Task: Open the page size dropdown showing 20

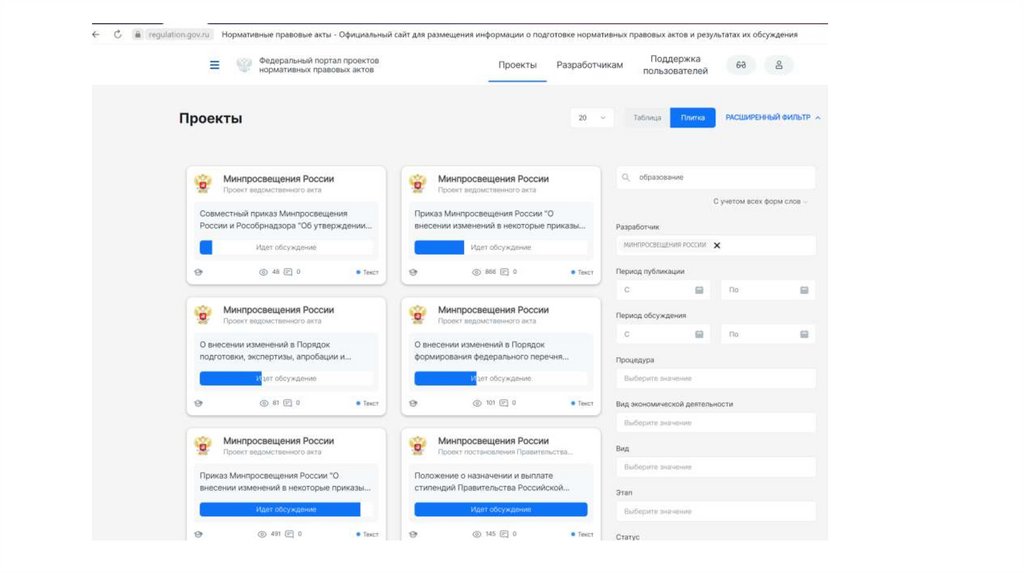Action: click(592, 118)
